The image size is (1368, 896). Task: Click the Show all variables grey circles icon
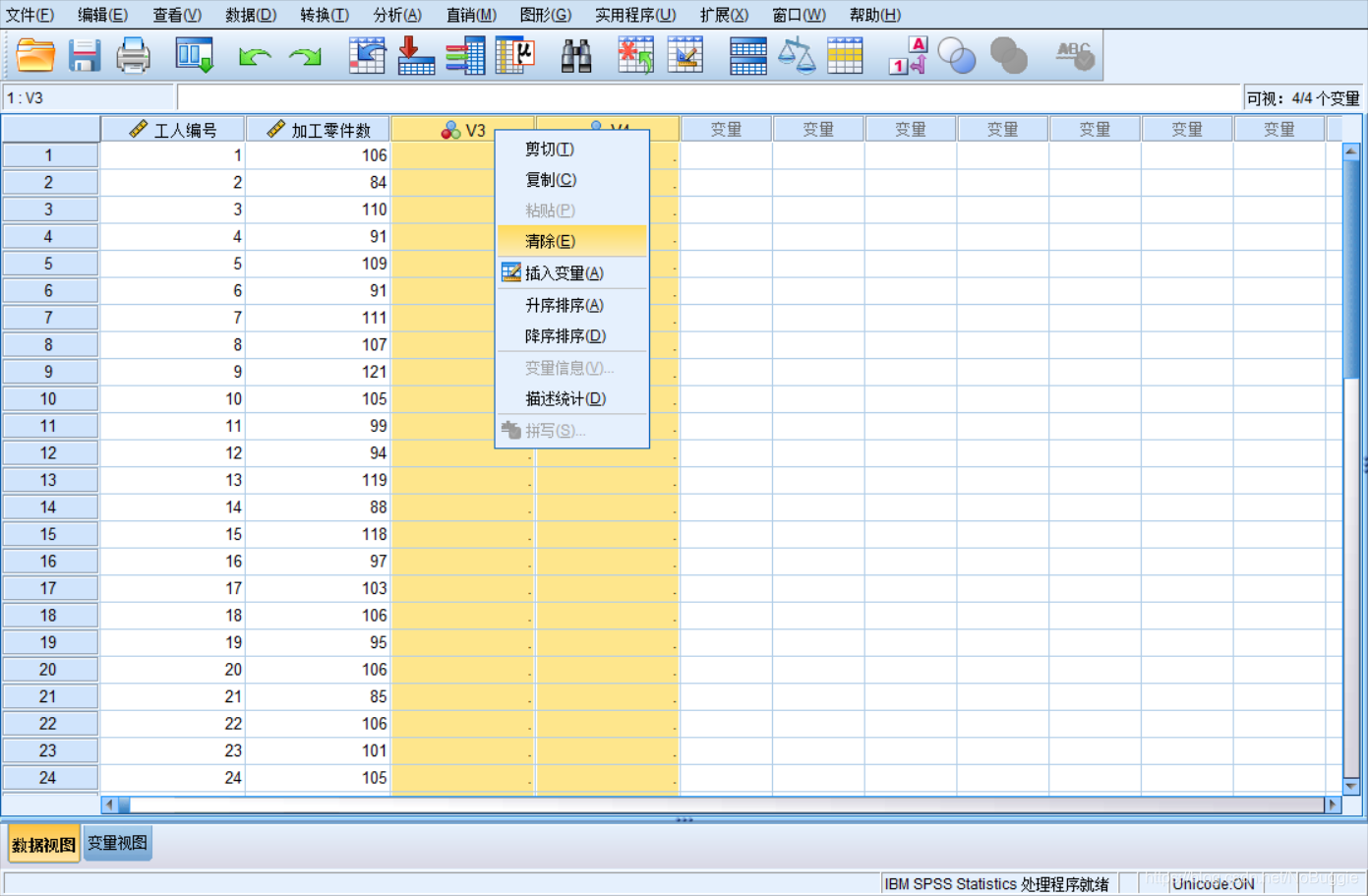point(1008,55)
